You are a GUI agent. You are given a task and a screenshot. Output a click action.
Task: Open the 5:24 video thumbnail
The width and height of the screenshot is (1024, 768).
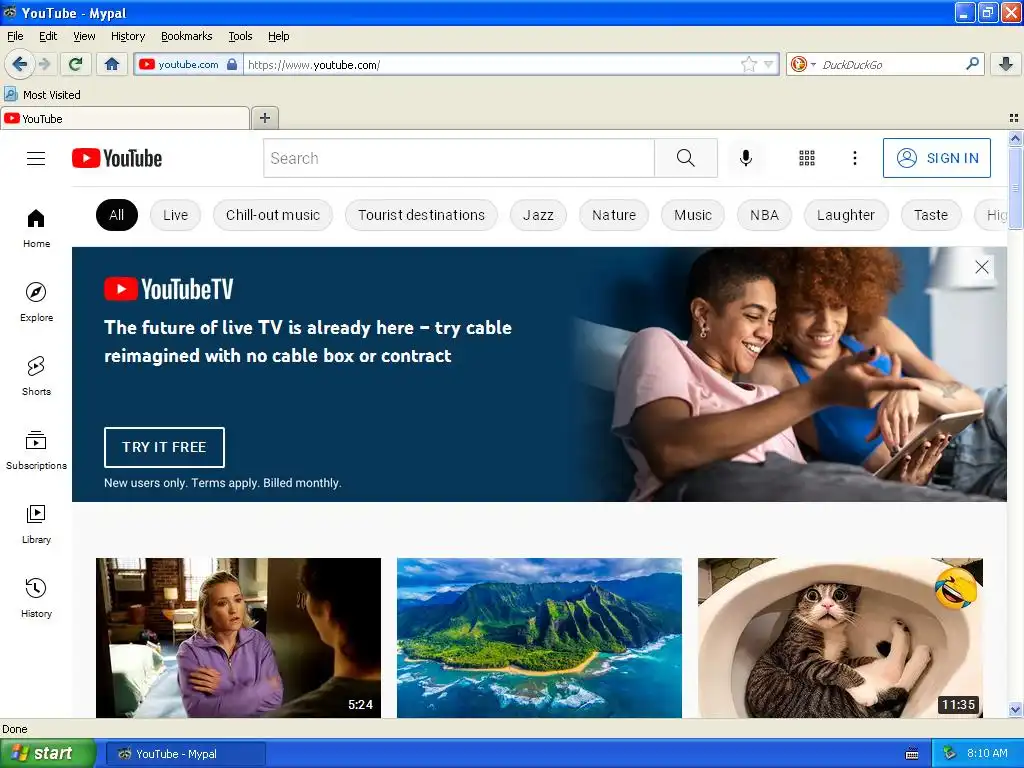238,638
